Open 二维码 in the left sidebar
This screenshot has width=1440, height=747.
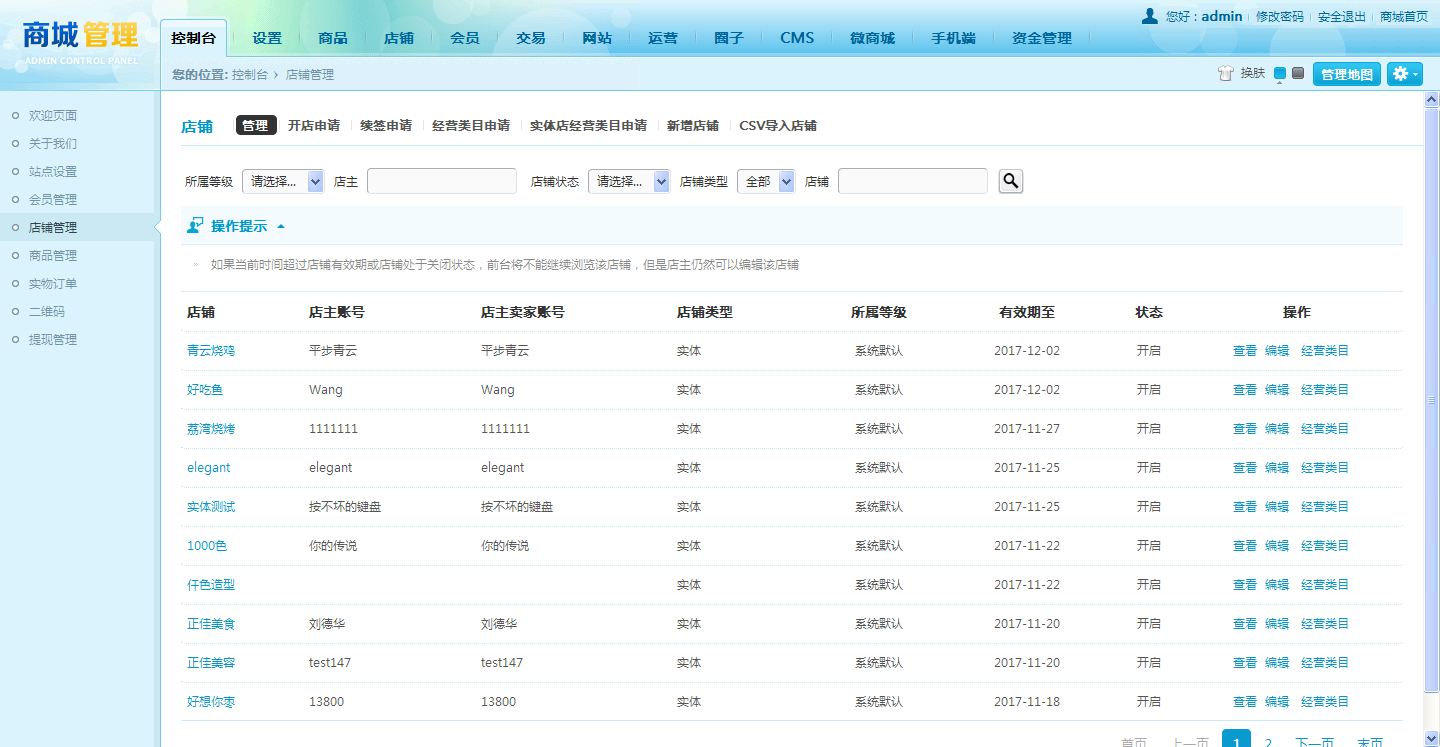tap(47, 312)
